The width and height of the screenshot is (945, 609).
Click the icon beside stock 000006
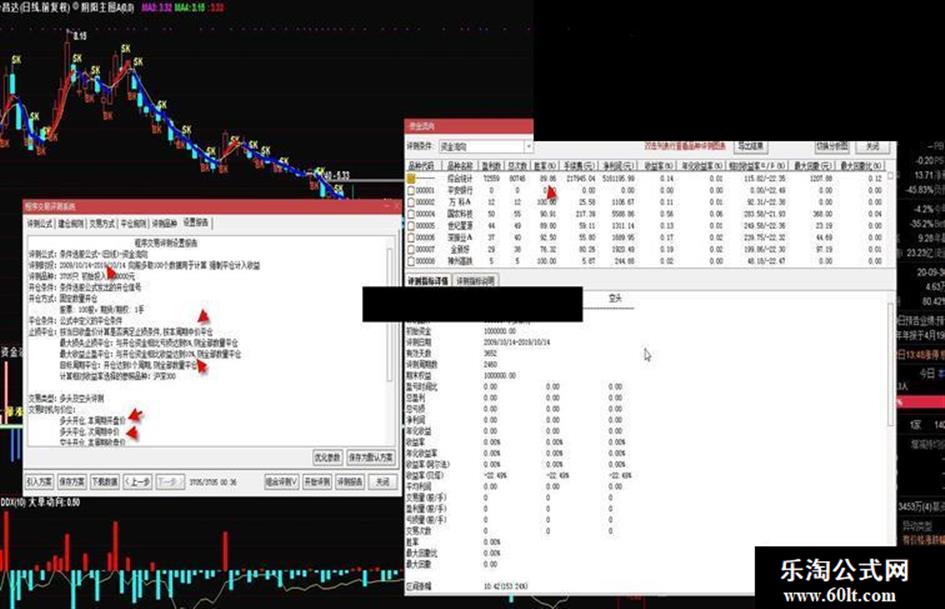[x=411, y=238]
